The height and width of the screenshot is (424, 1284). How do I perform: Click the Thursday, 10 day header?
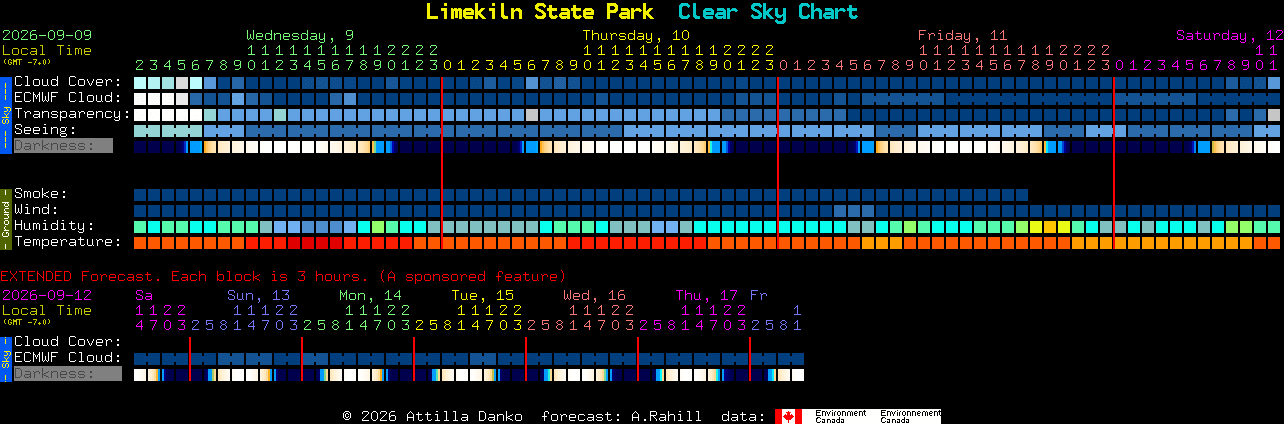point(636,34)
